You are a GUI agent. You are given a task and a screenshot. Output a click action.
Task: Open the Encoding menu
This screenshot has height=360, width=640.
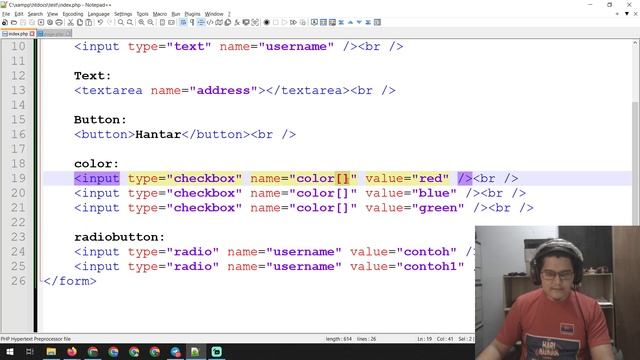[x=73, y=14]
